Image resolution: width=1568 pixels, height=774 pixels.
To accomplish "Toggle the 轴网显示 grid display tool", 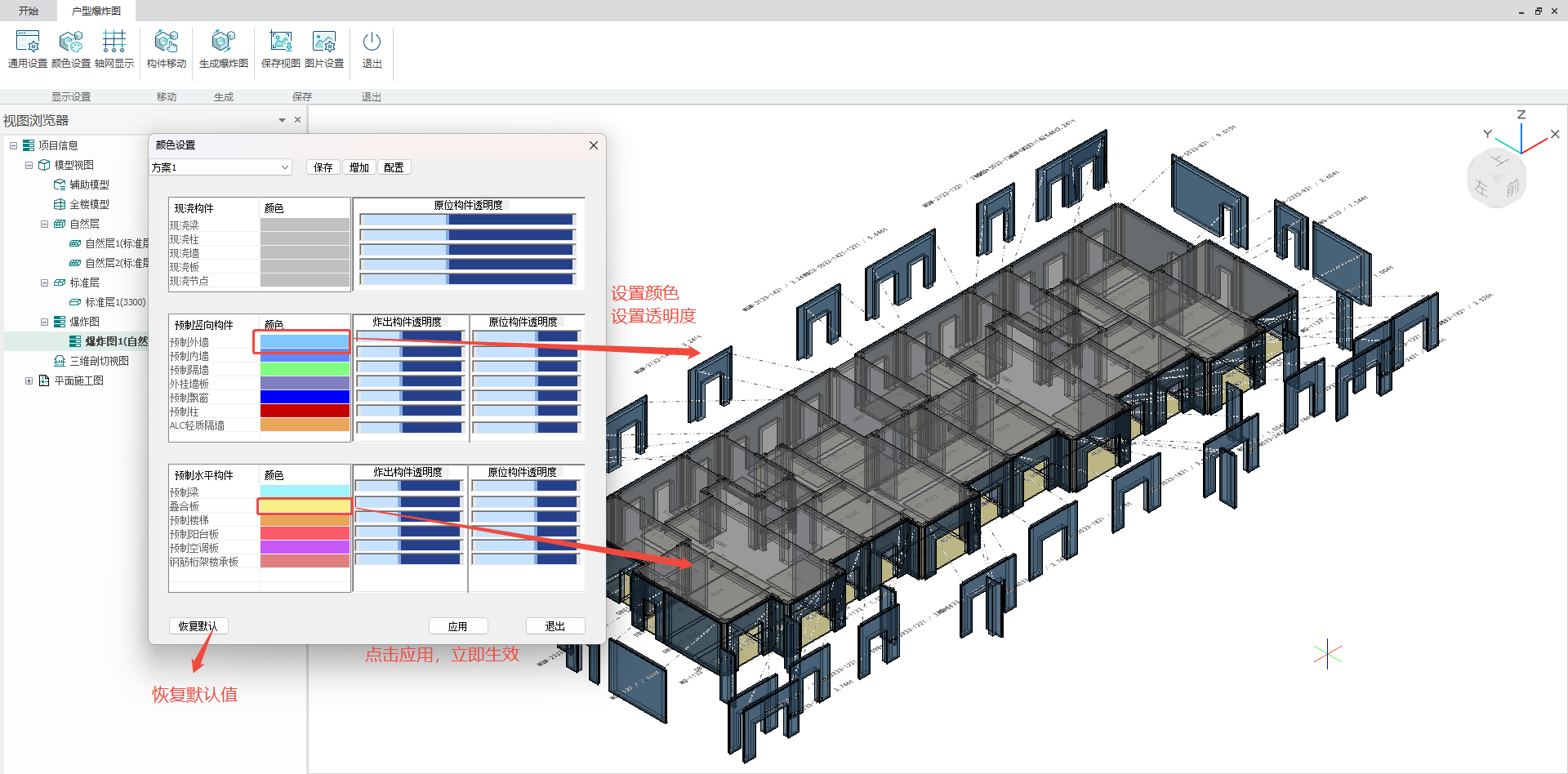I will click(x=114, y=49).
